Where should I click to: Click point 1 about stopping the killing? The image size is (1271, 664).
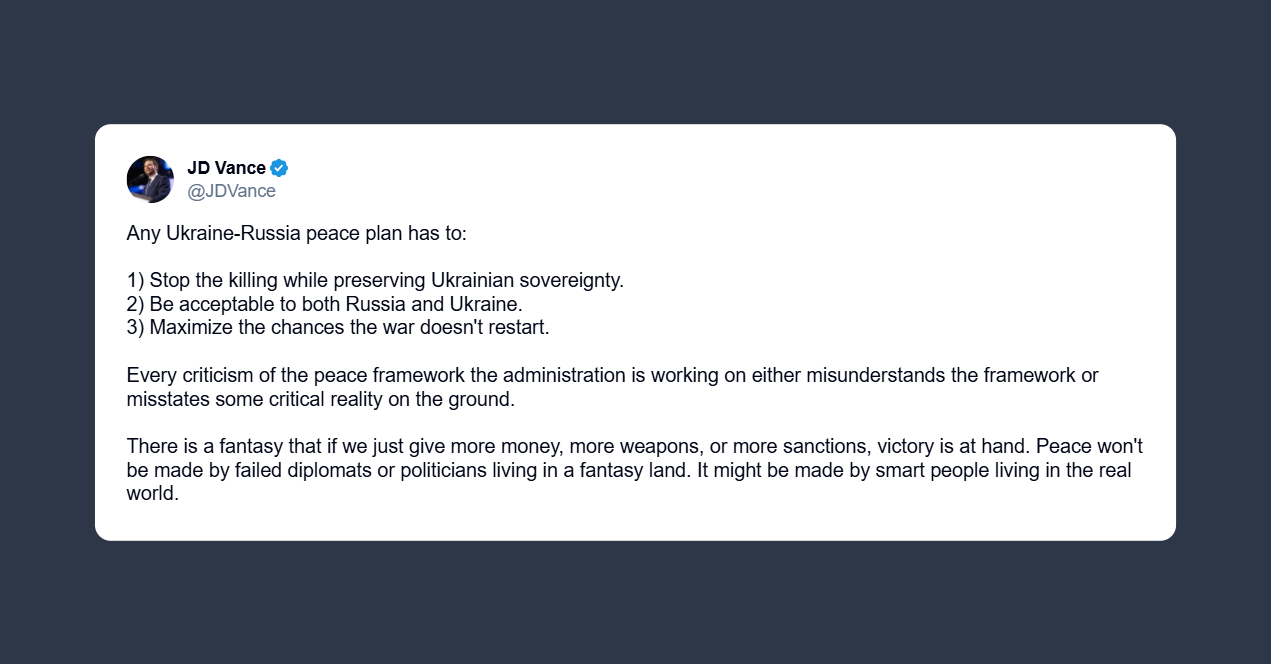point(375,280)
